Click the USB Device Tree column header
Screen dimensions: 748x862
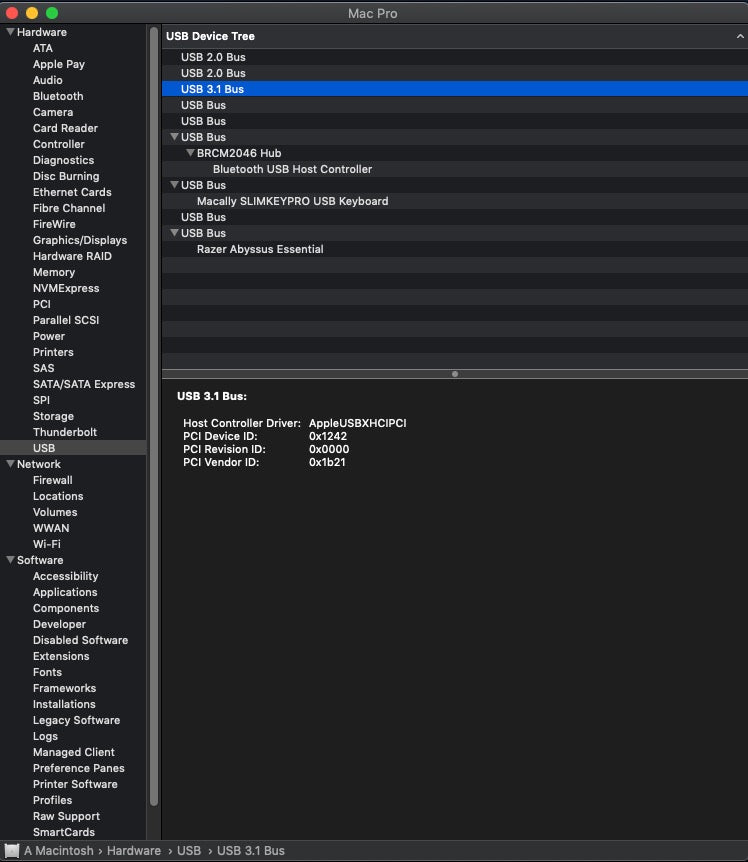(x=210, y=36)
